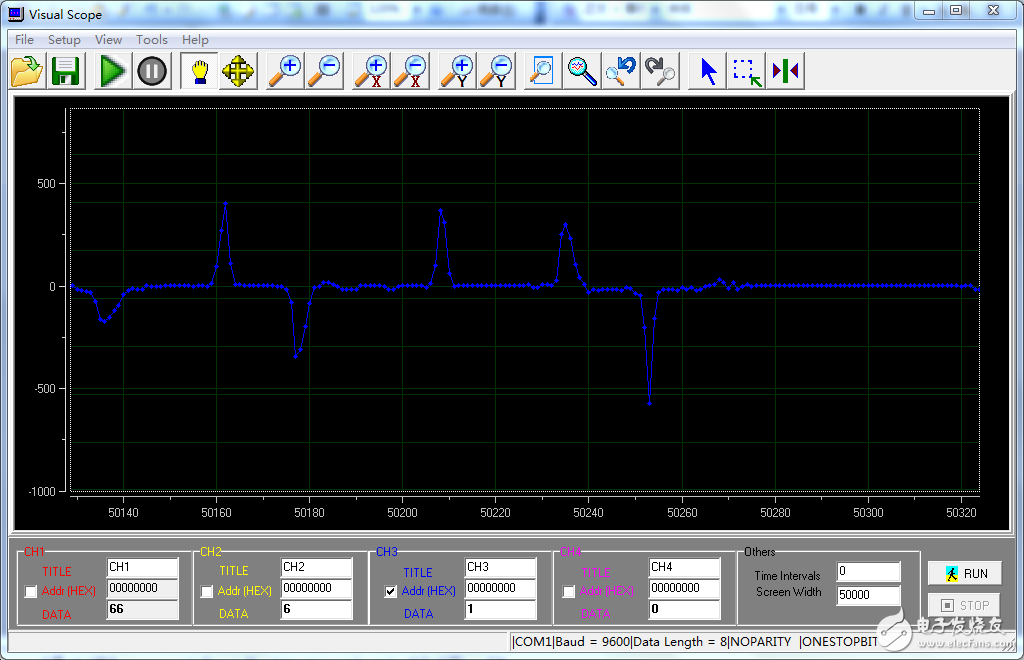
Task: Save data with the floppy disk icon
Action: [66, 71]
